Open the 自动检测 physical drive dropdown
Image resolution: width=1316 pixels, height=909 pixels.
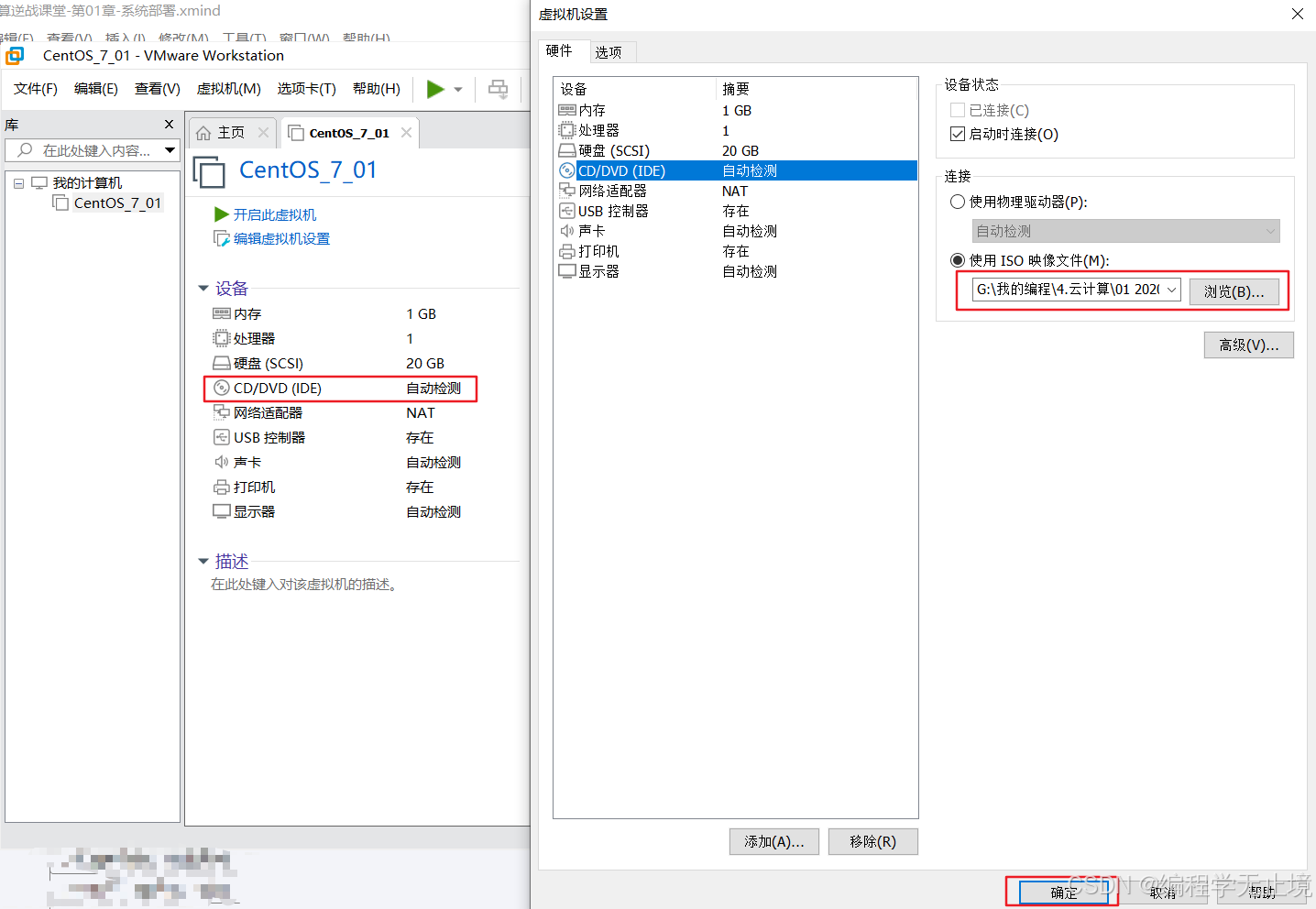point(1125,231)
